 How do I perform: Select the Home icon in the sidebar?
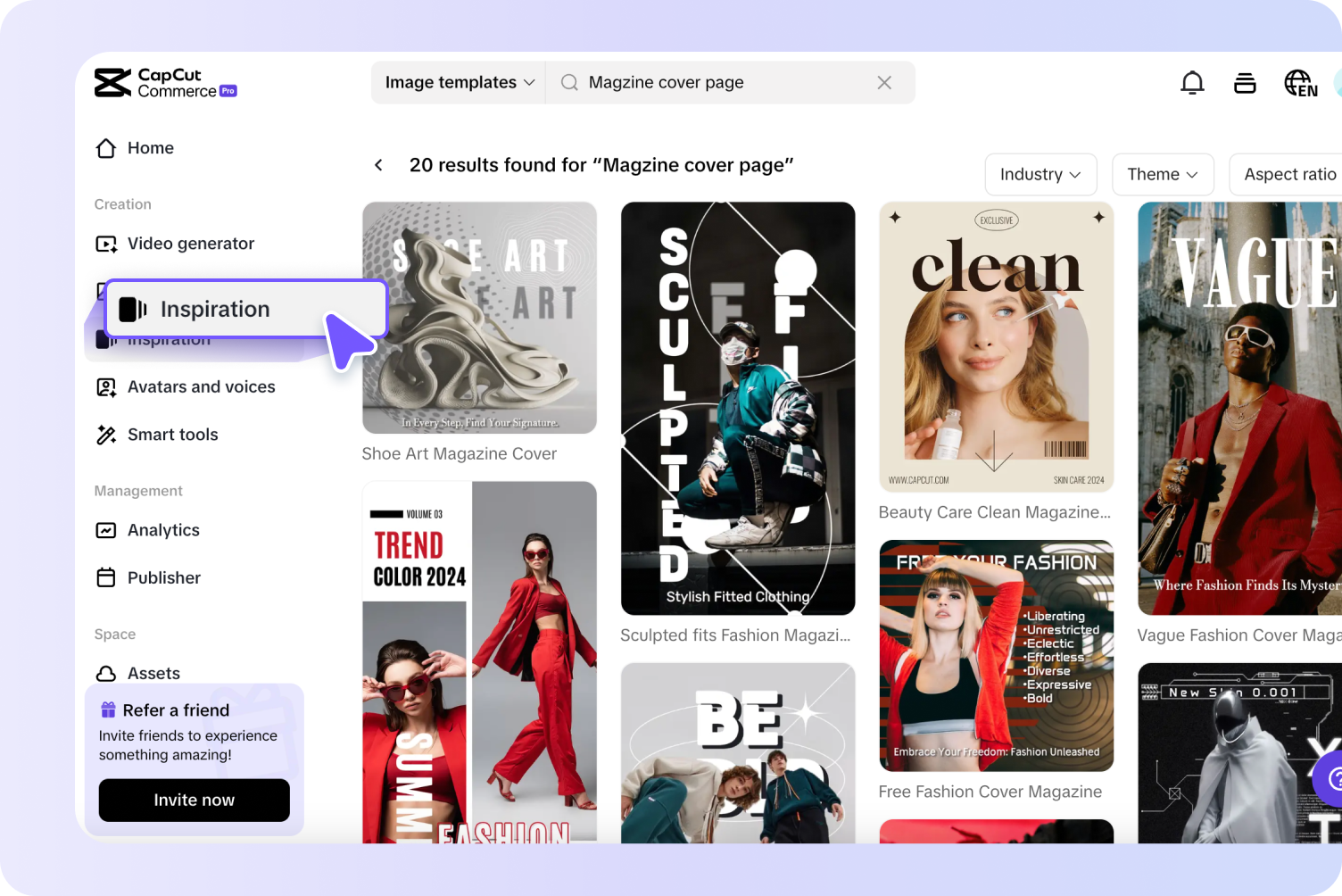click(106, 148)
